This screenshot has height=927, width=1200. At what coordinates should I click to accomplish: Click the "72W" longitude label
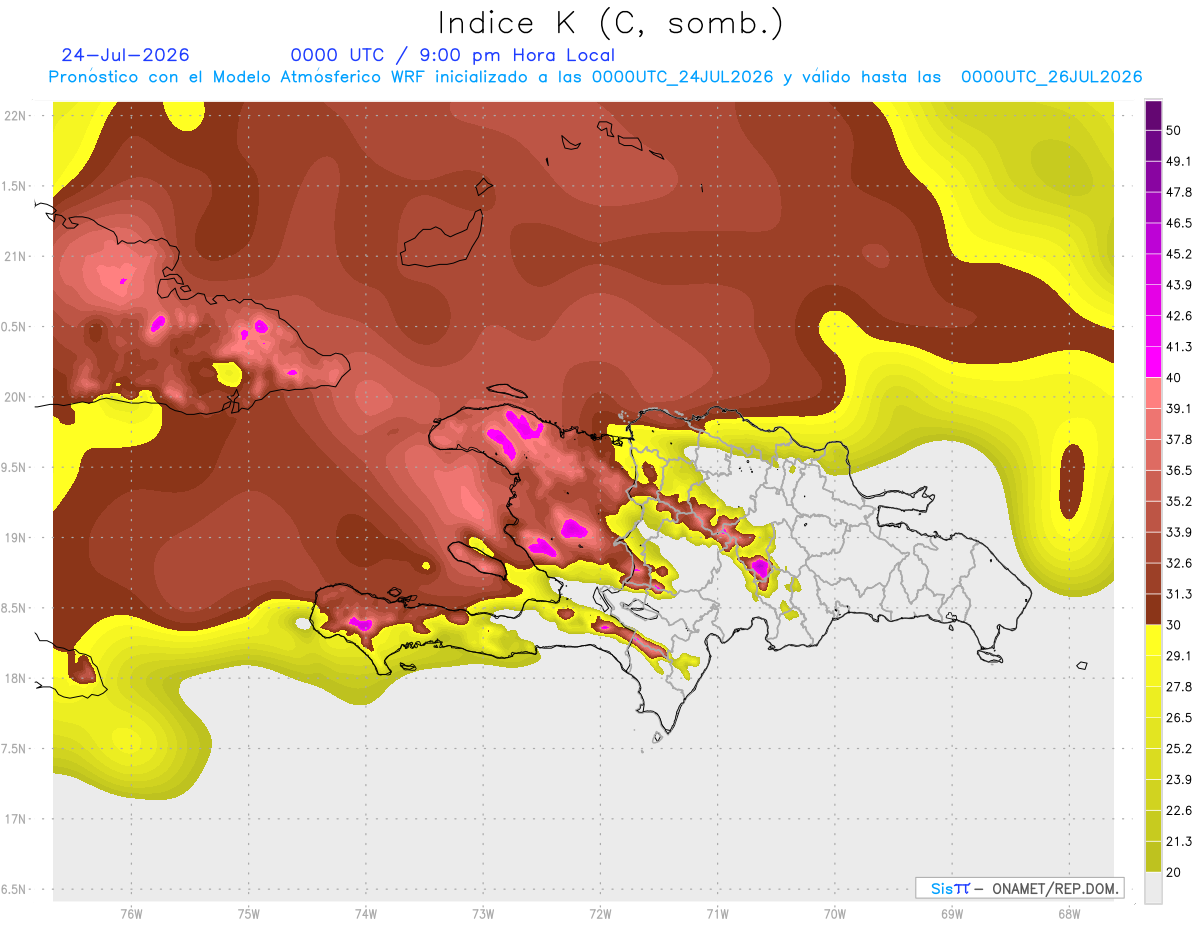tap(600, 913)
